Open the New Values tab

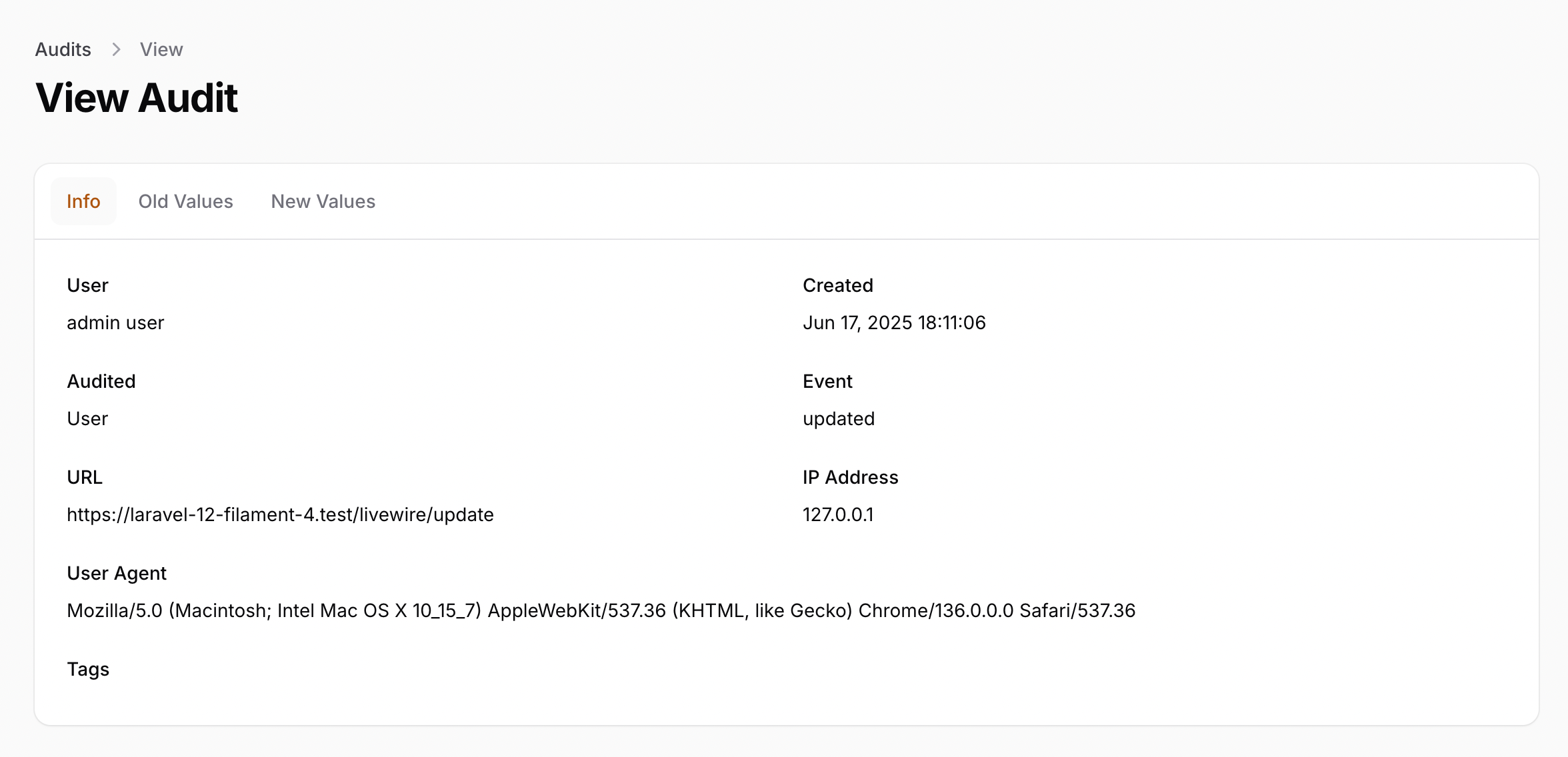[x=323, y=201]
